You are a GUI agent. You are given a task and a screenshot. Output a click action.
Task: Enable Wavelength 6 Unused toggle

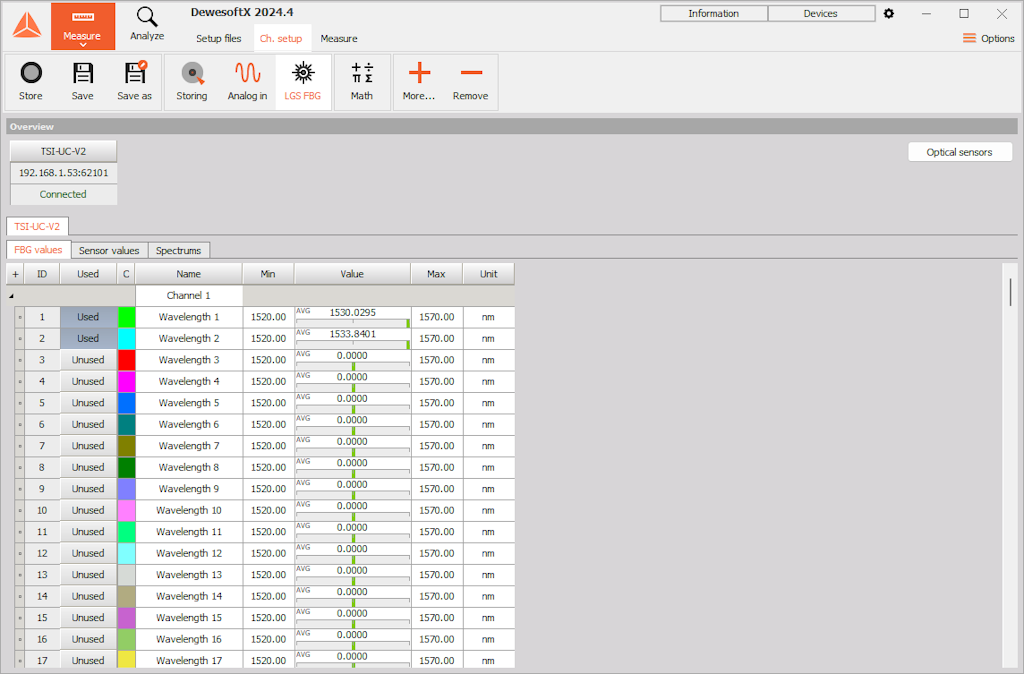click(x=88, y=425)
